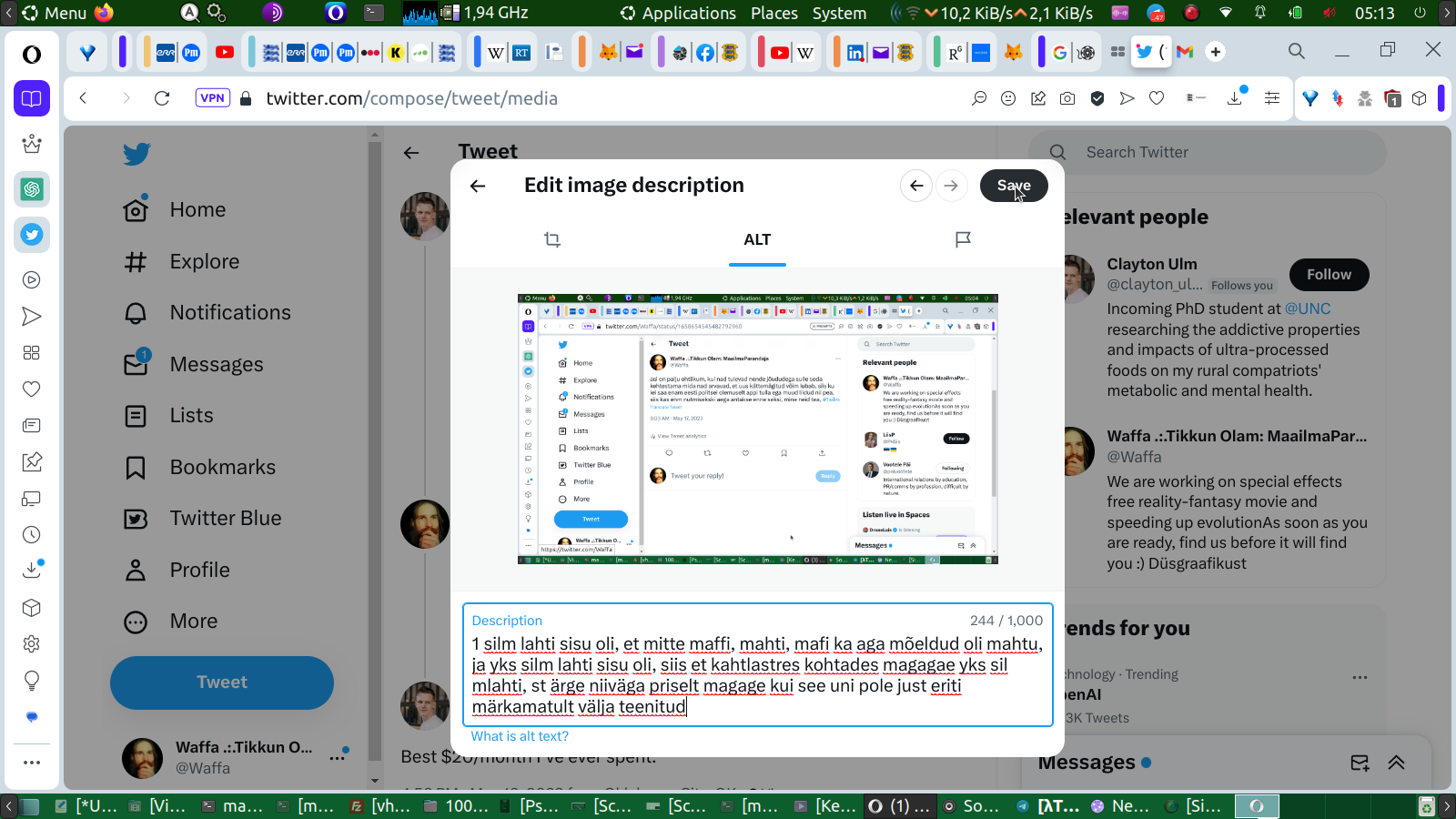The image size is (1456, 819).
Task: Open Twitter Messages from the navigation
Action: [x=194, y=364]
